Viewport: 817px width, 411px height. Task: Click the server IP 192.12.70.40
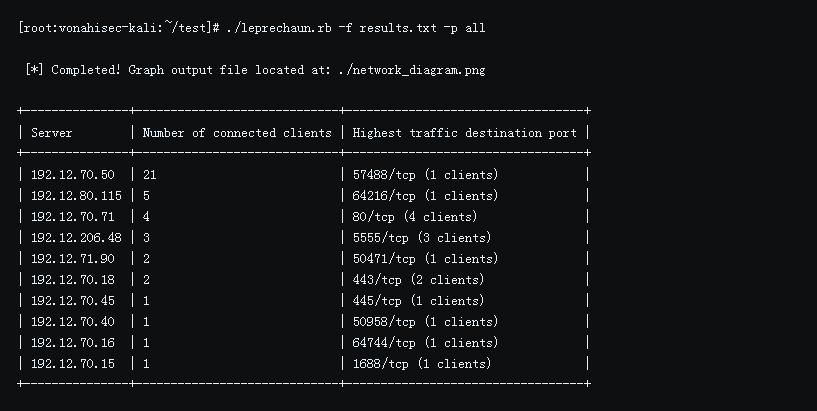[x=72, y=322]
